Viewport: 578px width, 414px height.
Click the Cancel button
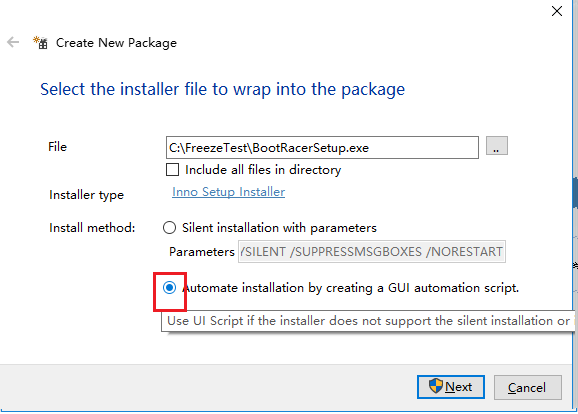527,387
